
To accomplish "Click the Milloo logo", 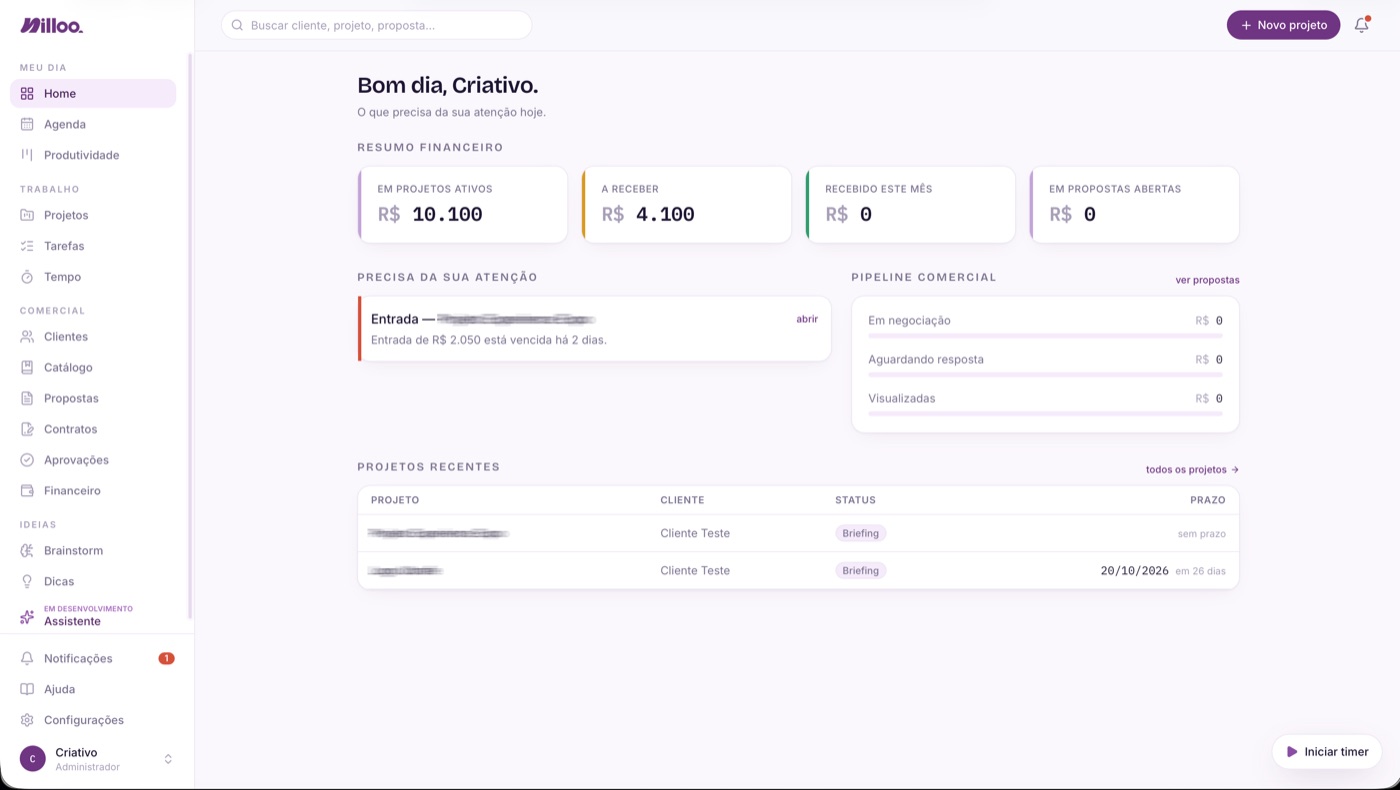I will pos(51,25).
